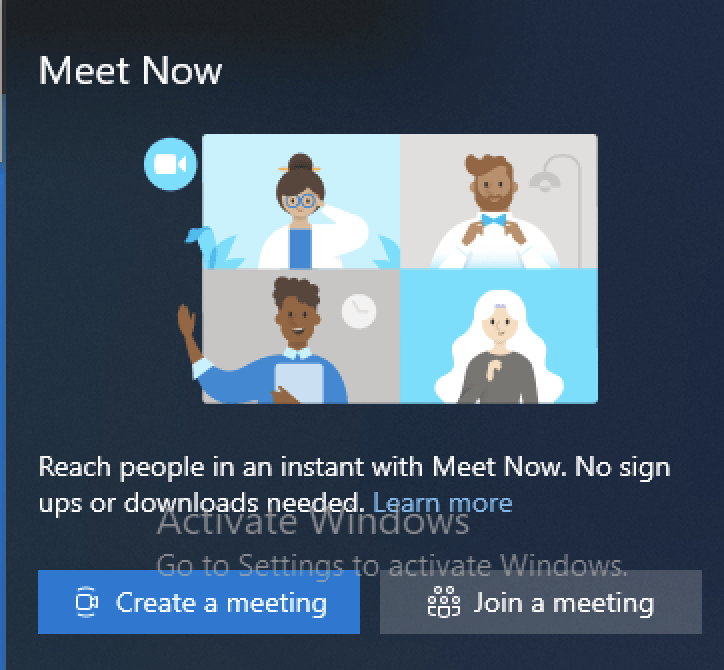Click the round video camera icon beside illustration
The image size is (724, 670).
point(170,164)
